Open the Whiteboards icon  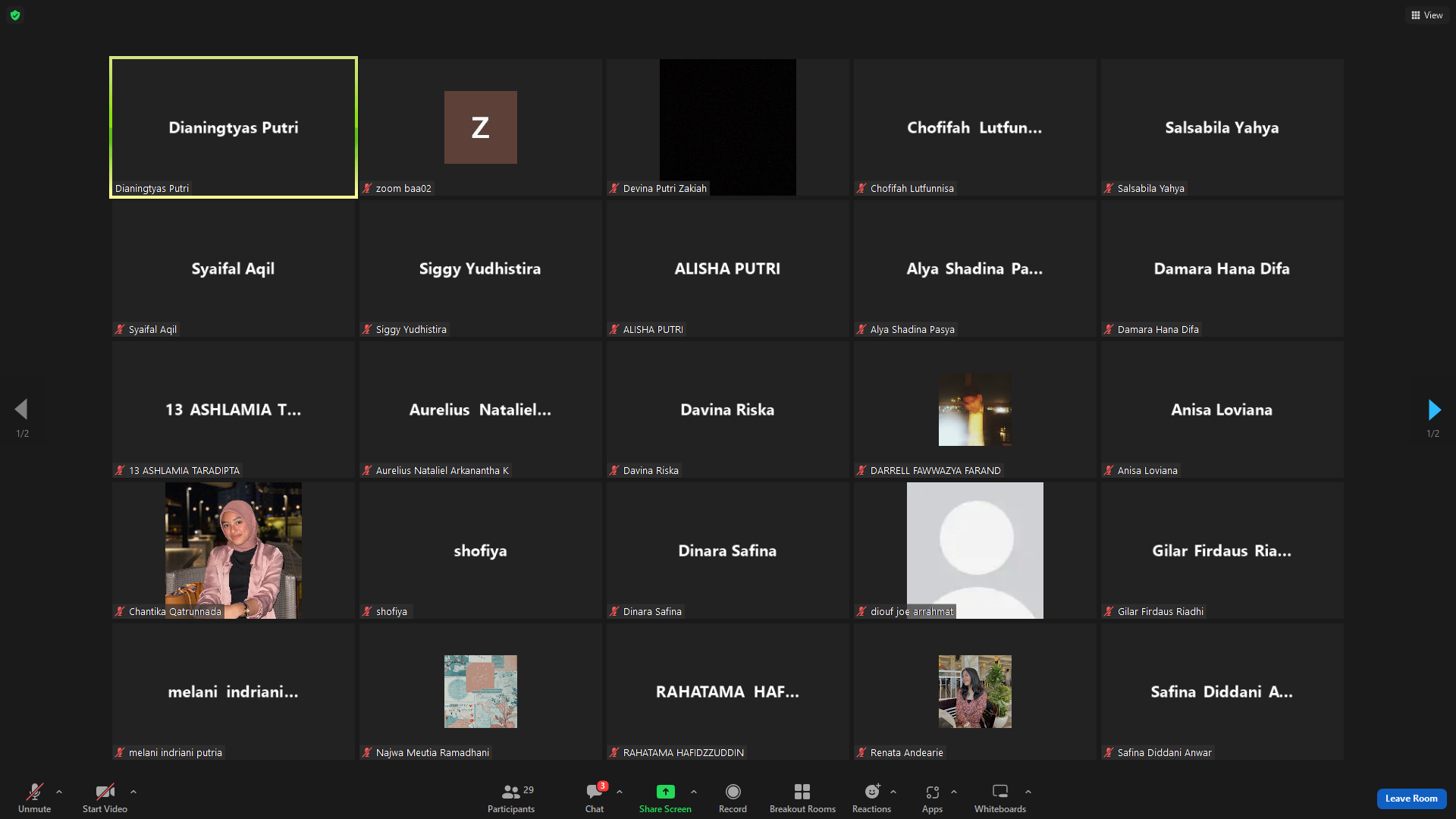tap(1000, 792)
